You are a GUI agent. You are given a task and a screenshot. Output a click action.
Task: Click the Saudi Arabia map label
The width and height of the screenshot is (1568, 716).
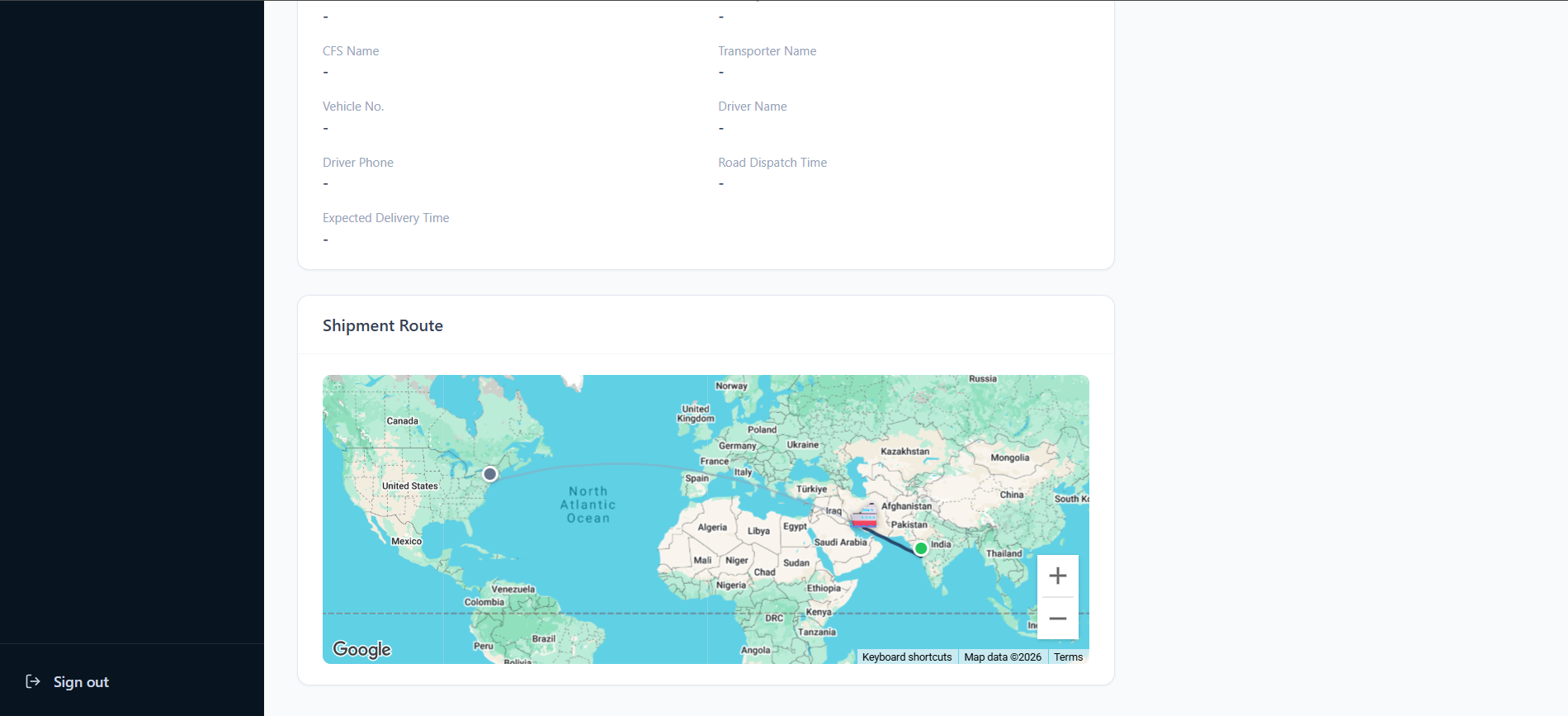point(841,543)
